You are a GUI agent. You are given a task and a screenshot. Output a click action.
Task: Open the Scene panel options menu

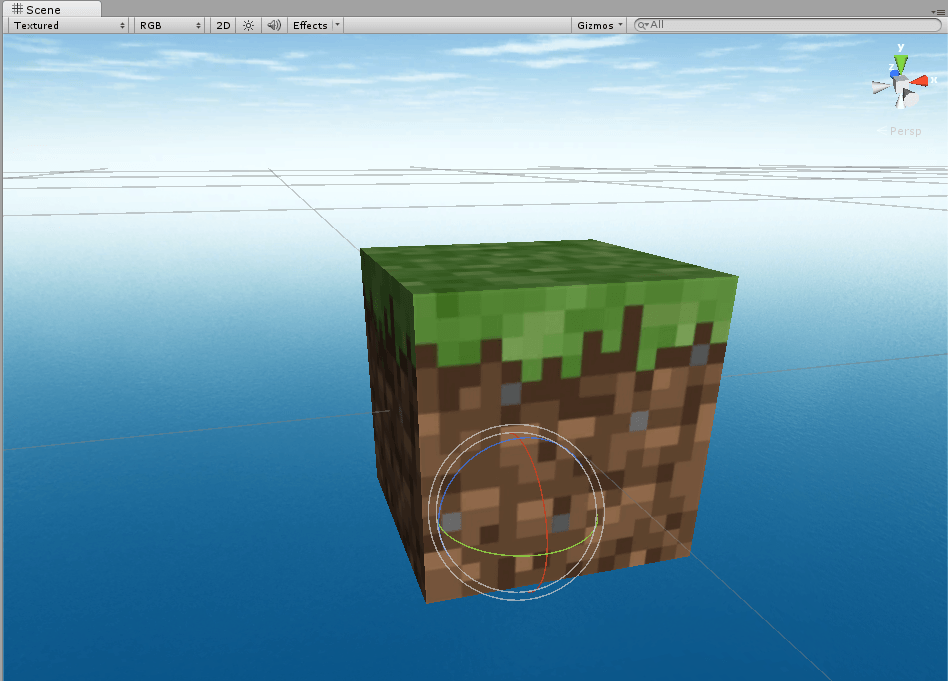[x=938, y=12]
